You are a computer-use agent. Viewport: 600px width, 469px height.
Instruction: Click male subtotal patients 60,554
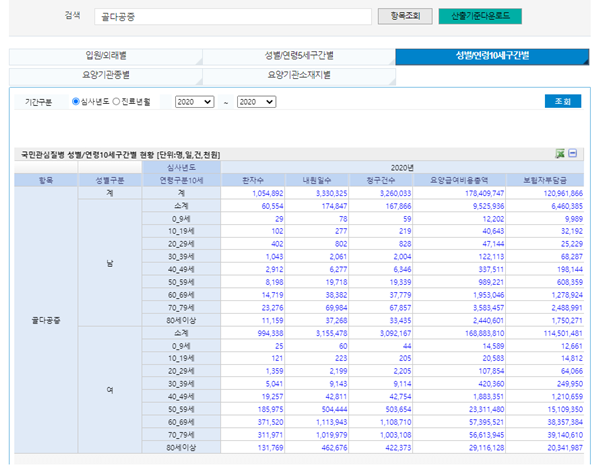[x=272, y=206]
